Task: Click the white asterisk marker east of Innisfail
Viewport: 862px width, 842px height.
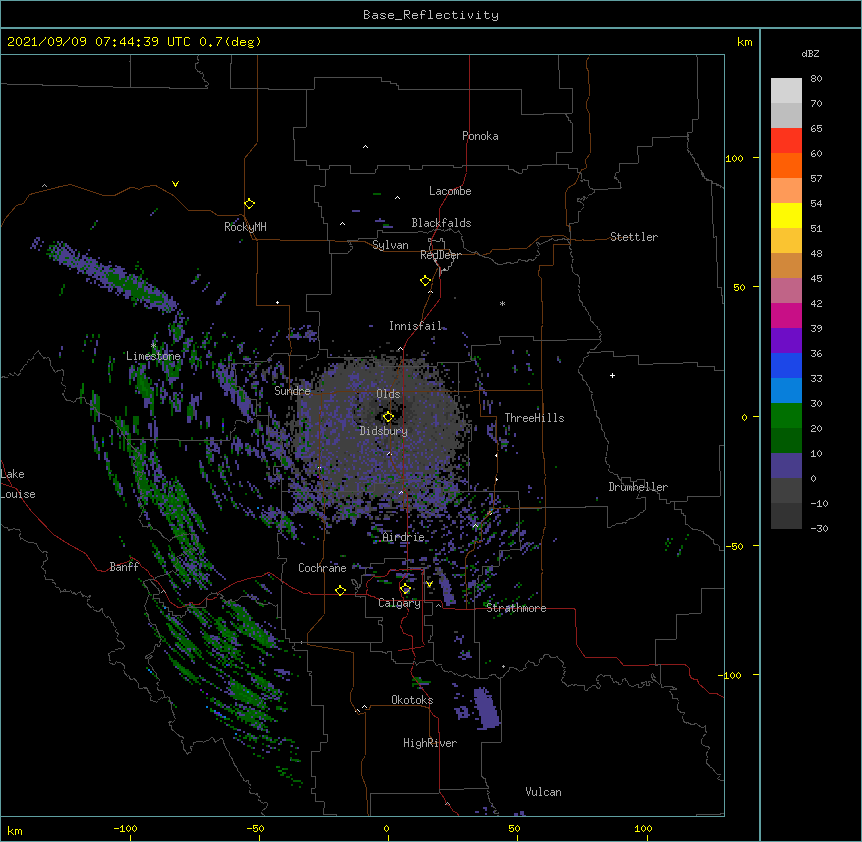Action: tap(502, 303)
